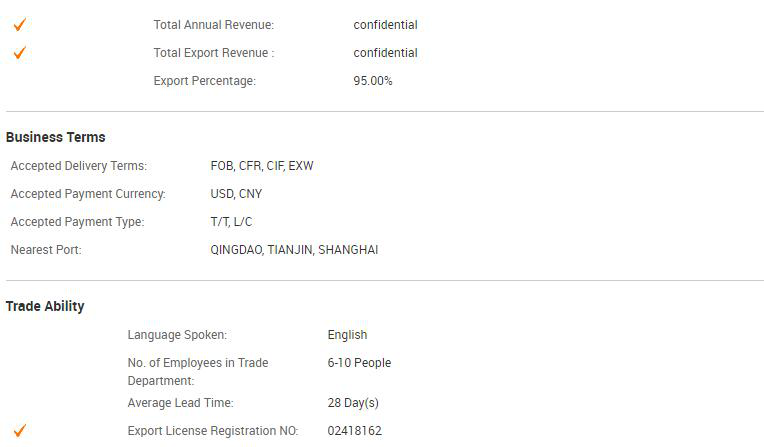
Task: Click the orange checkmark beside Total Export Revenue
Action: [20, 53]
